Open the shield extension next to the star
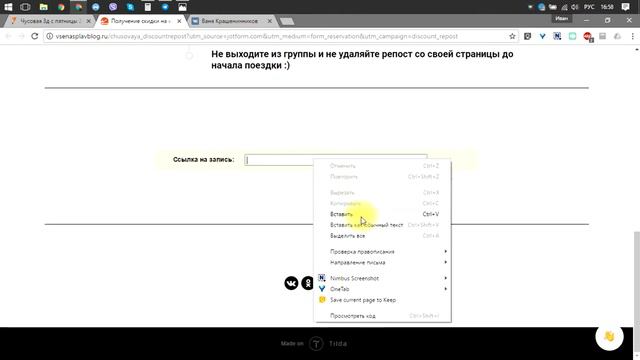 [527, 36]
